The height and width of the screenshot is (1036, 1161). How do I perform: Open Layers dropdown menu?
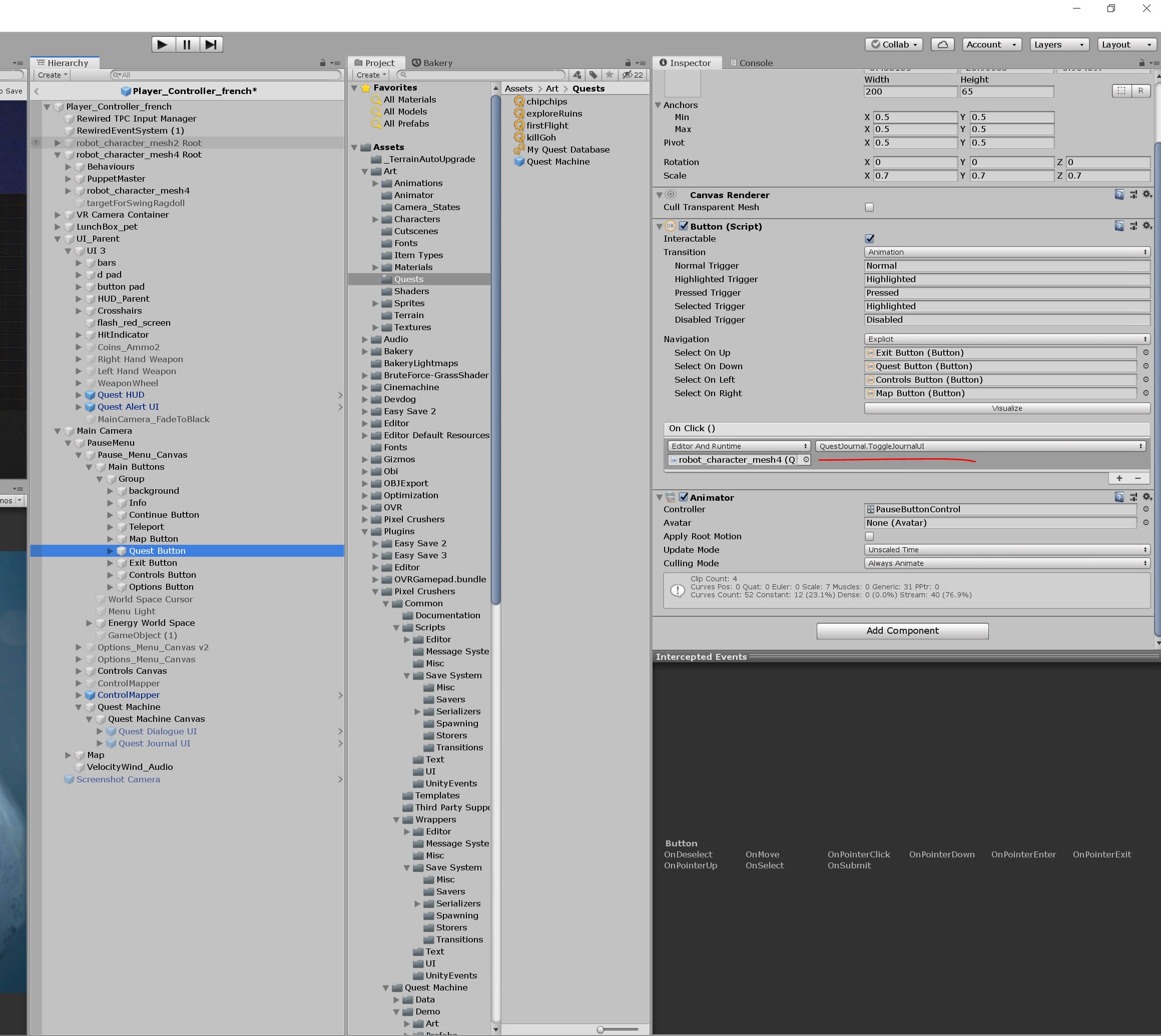pos(1058,45)
